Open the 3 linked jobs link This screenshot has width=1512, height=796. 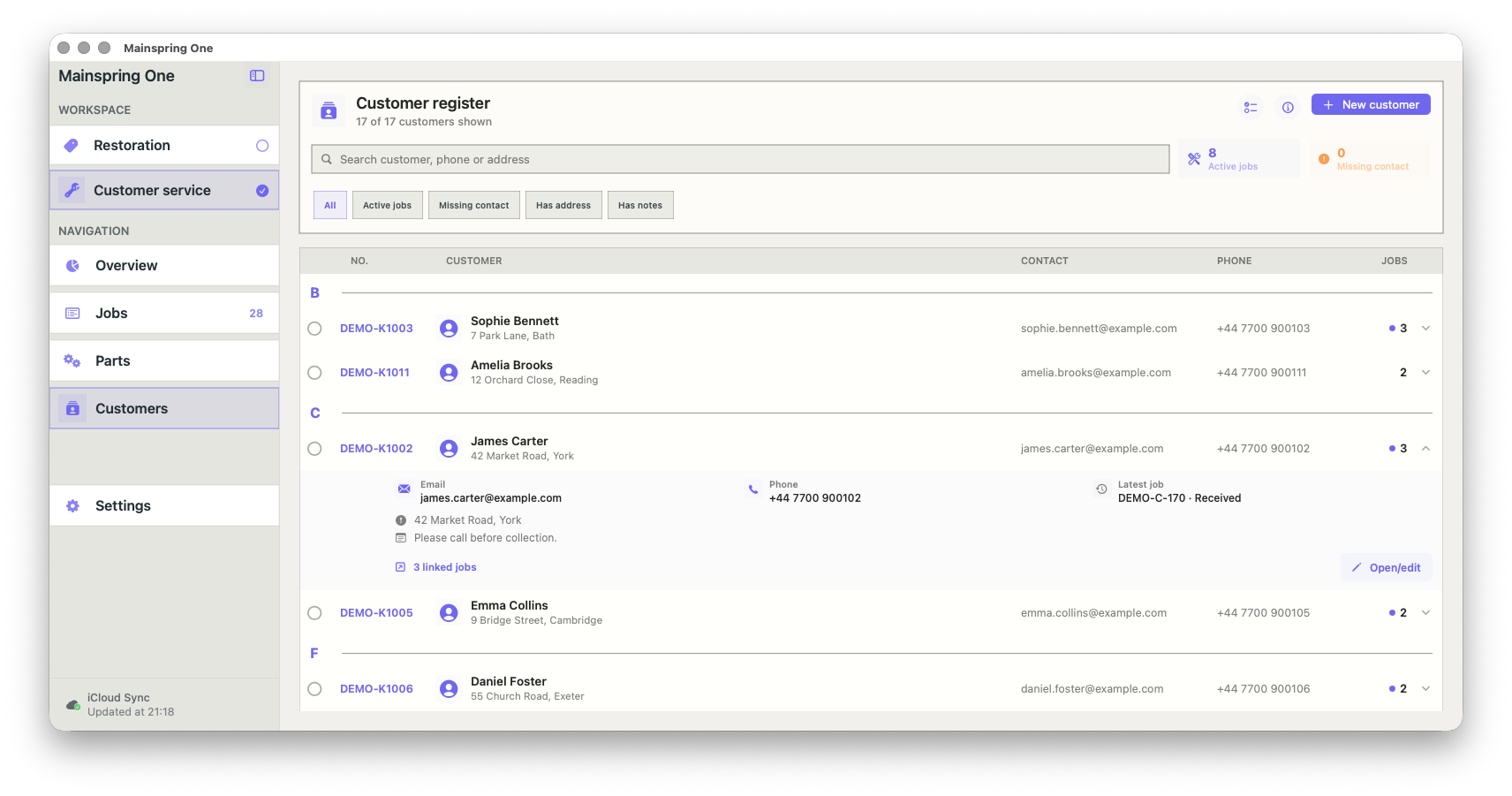tap(435, 567)
